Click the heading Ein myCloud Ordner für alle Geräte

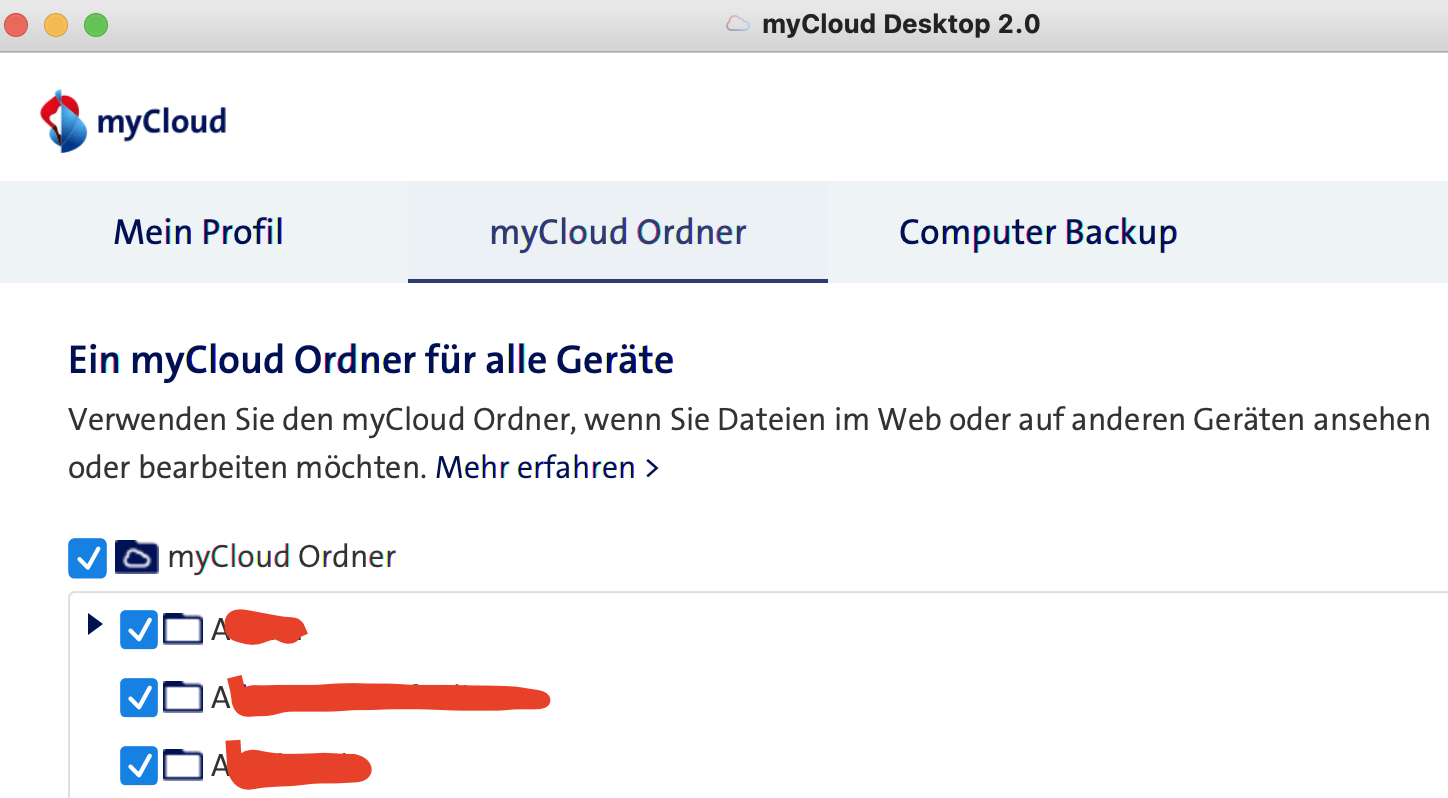370,359
